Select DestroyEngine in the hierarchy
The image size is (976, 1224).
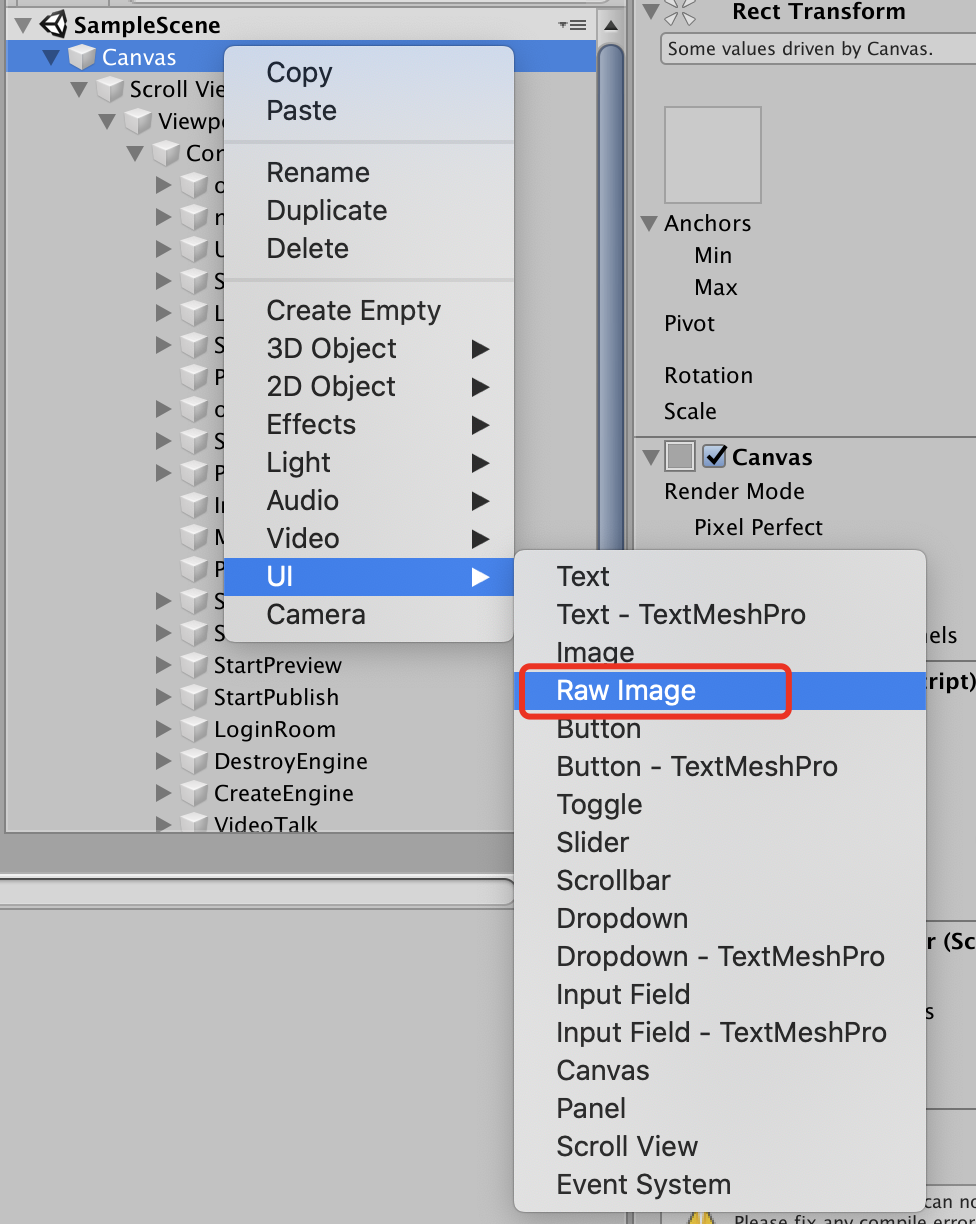290,762
